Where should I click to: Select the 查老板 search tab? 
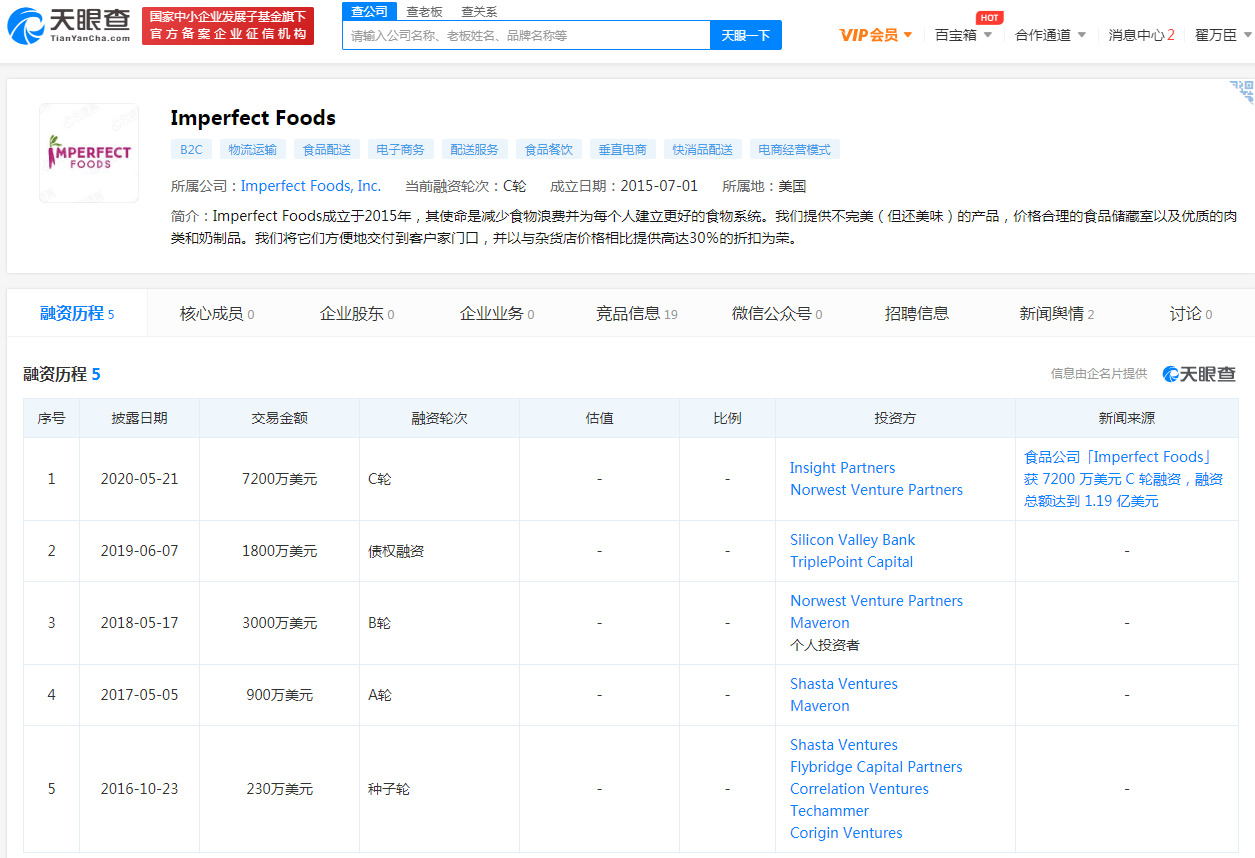[424, 12]
